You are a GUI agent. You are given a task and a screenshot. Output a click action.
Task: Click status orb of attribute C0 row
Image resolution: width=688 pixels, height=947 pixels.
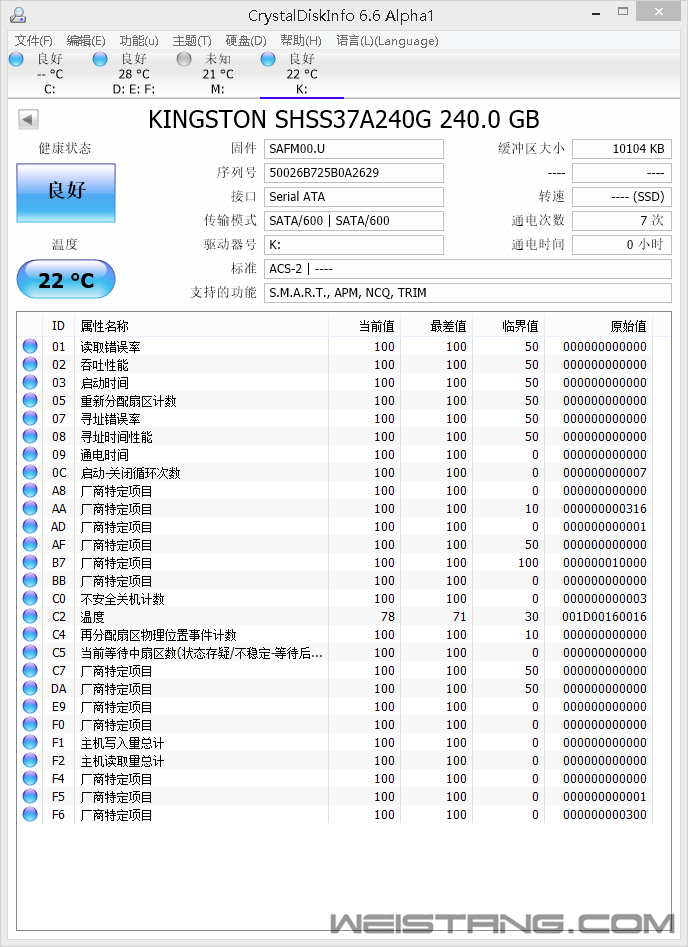[30, 598]
